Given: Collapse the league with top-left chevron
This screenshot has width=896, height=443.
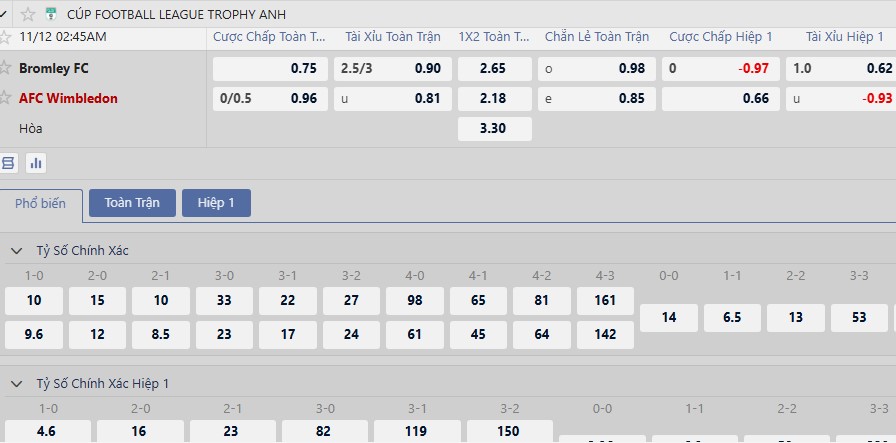Looking at the screenshot, I should coord(5,14).
